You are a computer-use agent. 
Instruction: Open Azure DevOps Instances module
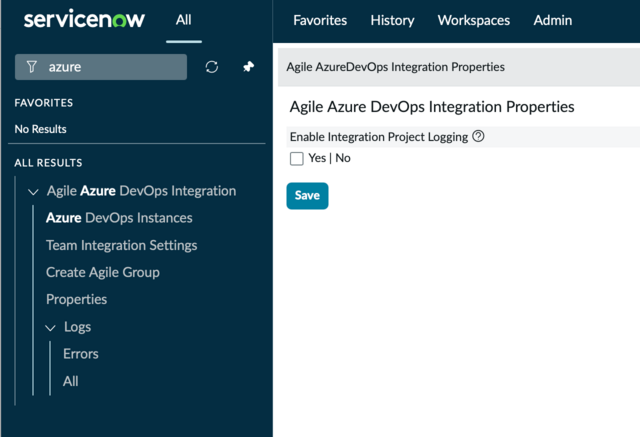click(119, 218)
